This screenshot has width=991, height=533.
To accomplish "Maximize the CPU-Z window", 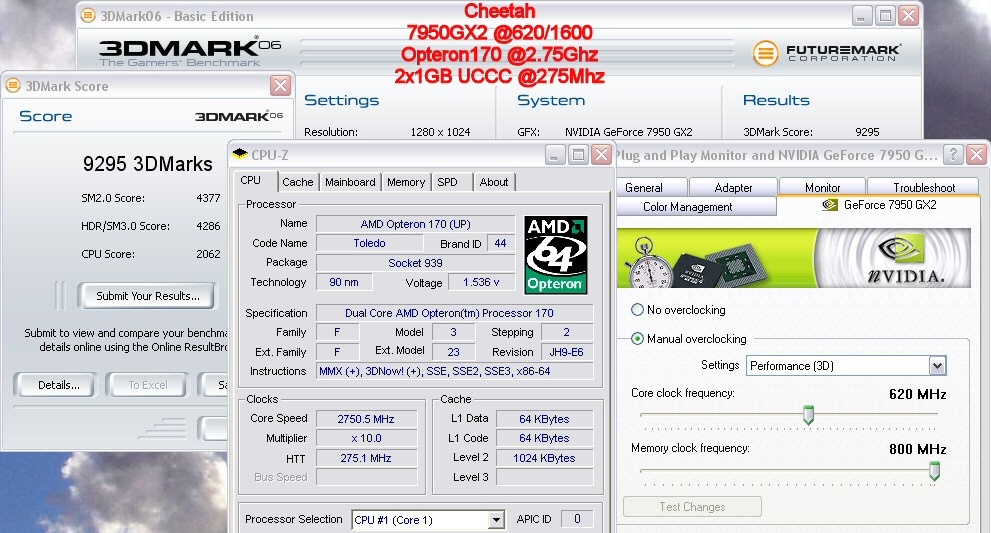I will click(x=578, y=155).
